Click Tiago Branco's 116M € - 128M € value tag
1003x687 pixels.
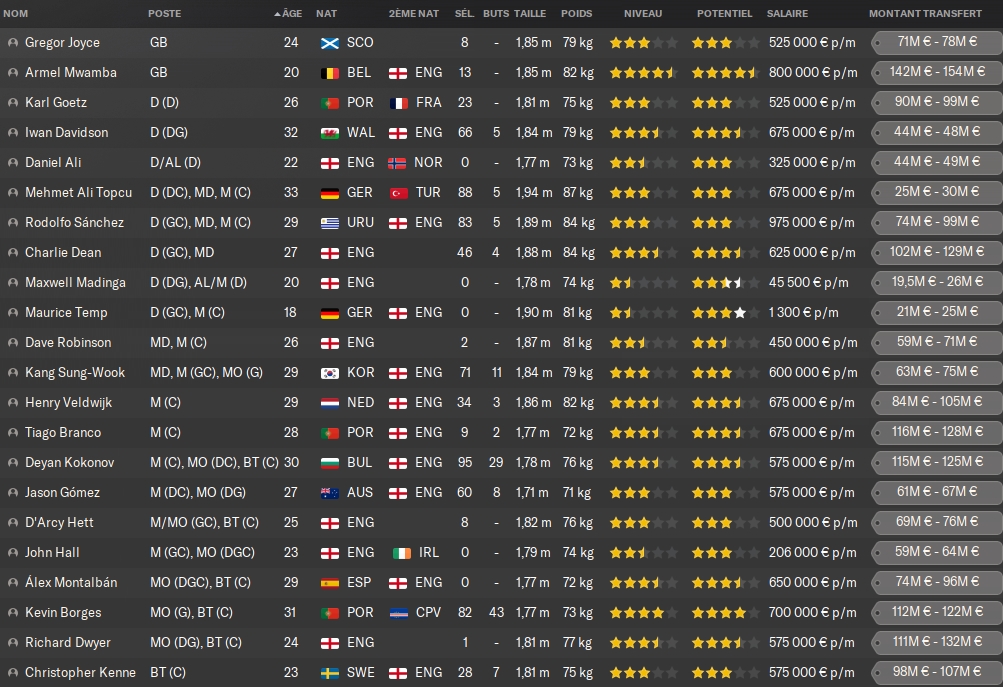[x=935, y=433]
